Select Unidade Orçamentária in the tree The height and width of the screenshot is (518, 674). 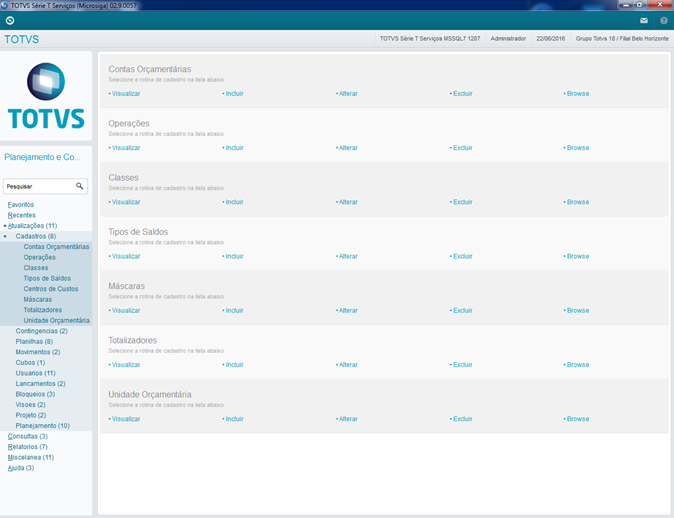pos(56,320)
